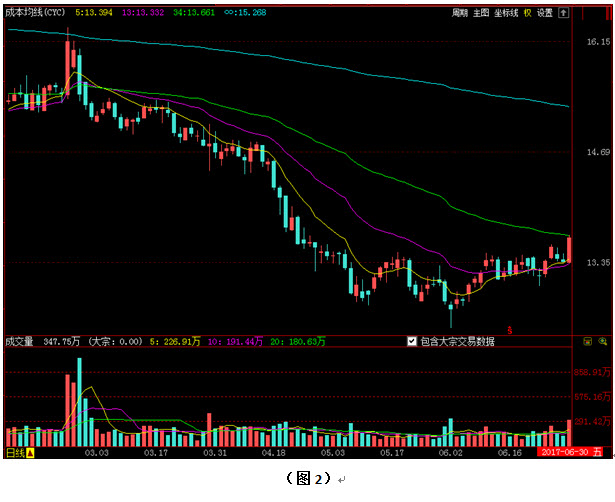Click the 04.18 date on the time axis
This screenshot has width=615, height=502.
coord(273,453)
